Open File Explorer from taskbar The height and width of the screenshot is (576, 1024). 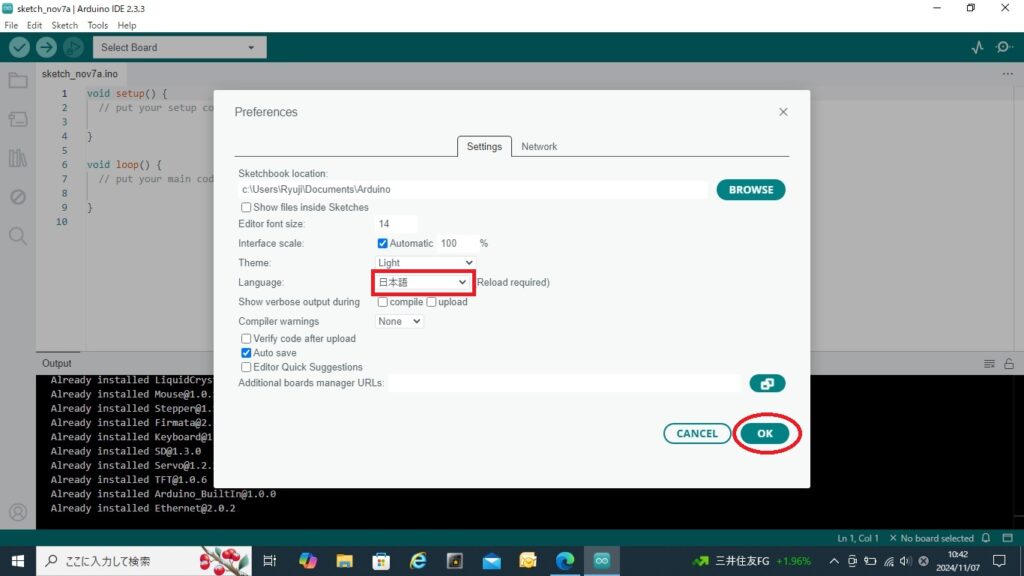[344, 561]
